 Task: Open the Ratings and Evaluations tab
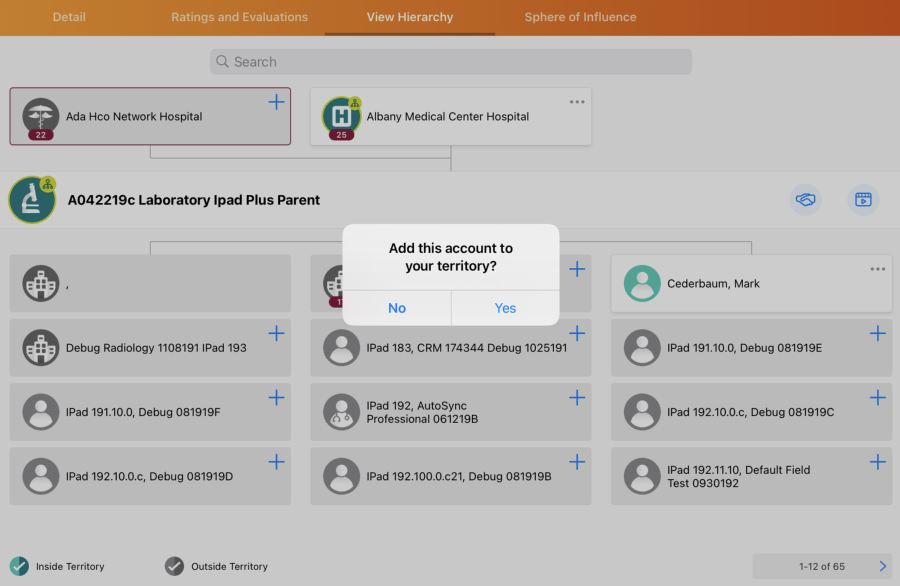coord(239,17)
